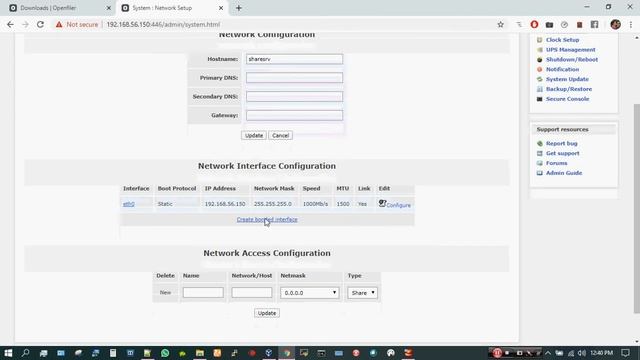Open the Clock Setup link

[562, 40]
